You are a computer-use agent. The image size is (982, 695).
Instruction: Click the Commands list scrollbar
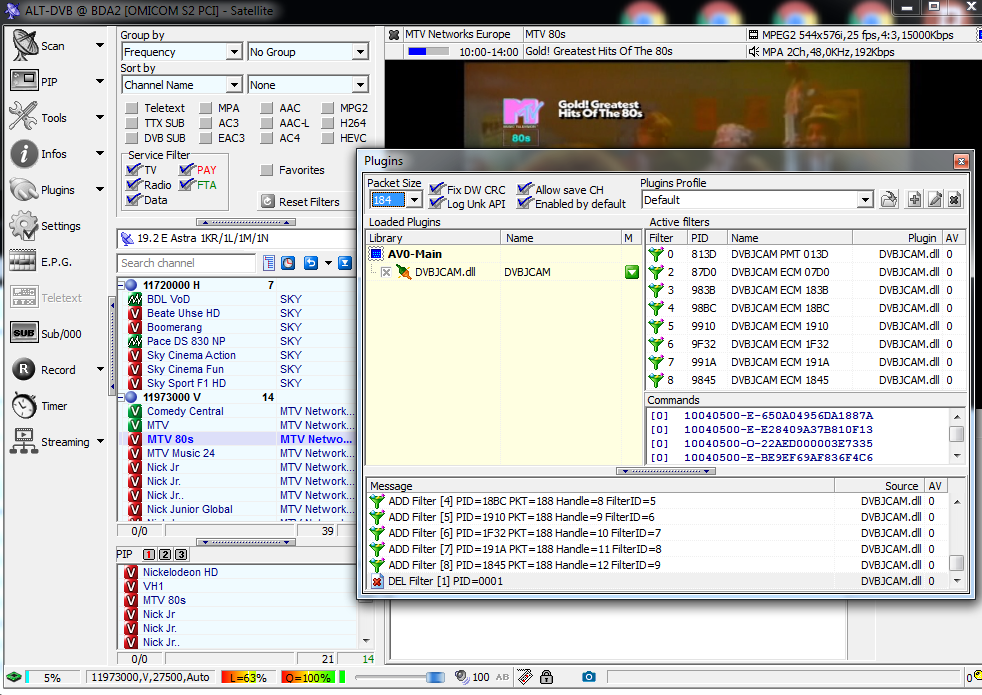956,436
